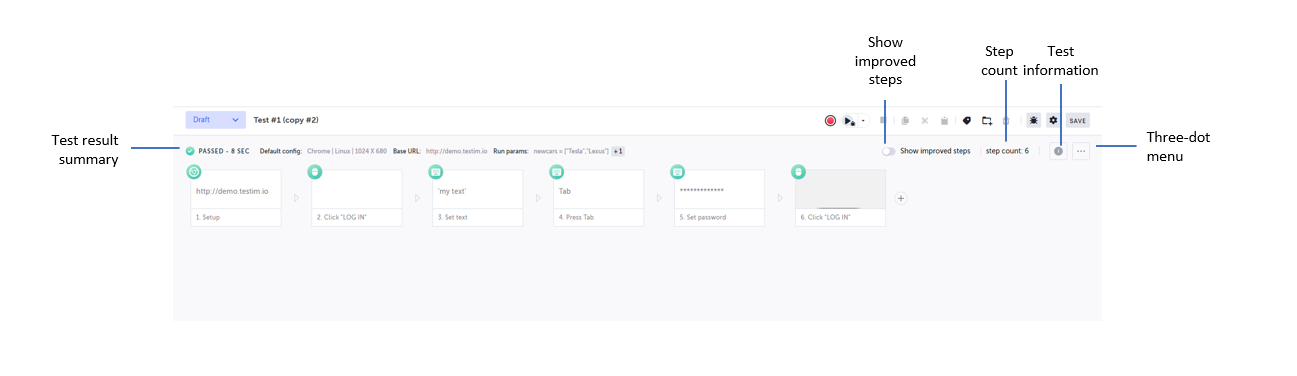This screenshot has height=376, width=1297.
Task: Click the green passed checkmark icon
Action: point(190,151)
